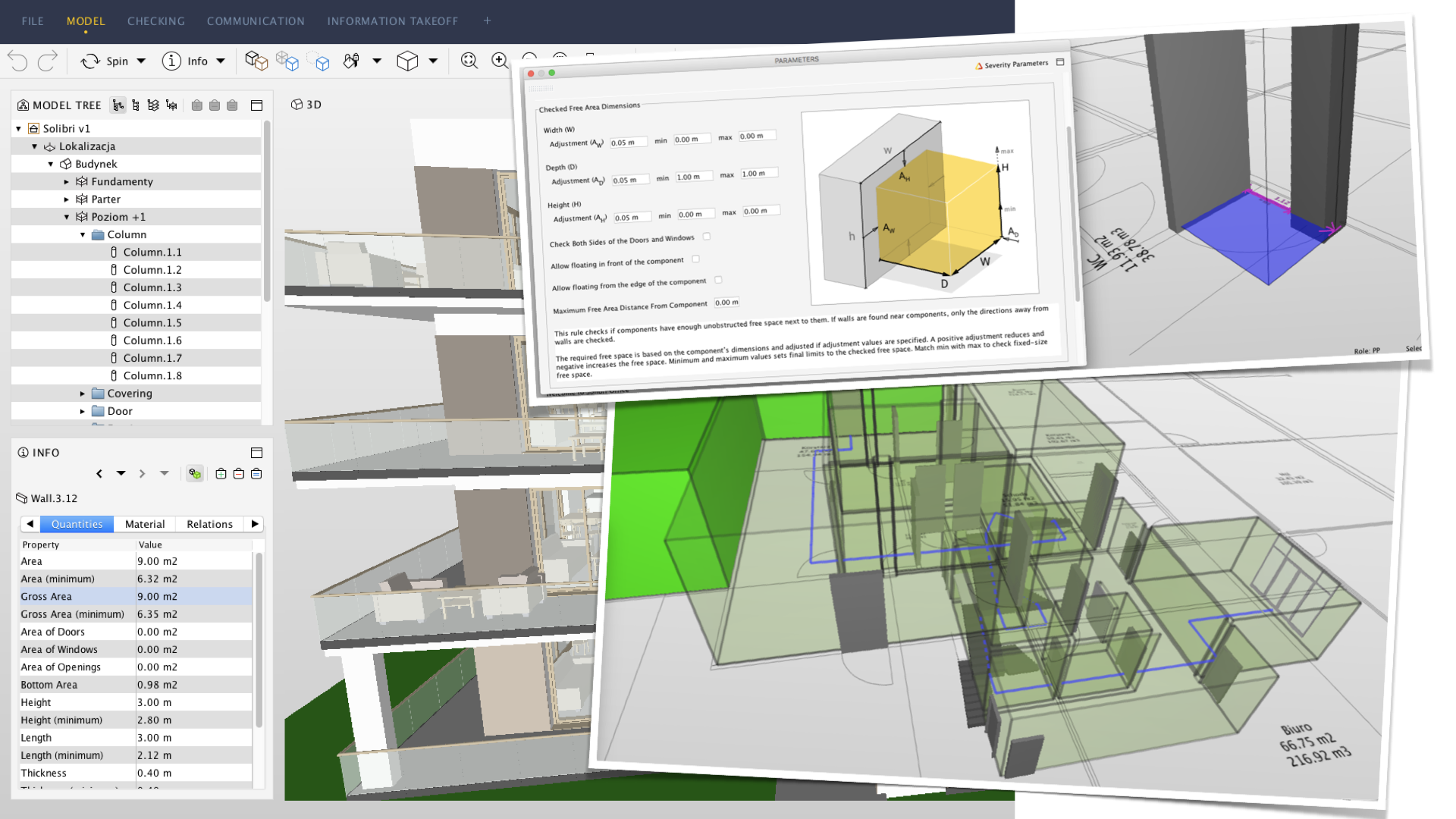
Task: Click the paint bucket visualization icon
Action: click(351, 61)
